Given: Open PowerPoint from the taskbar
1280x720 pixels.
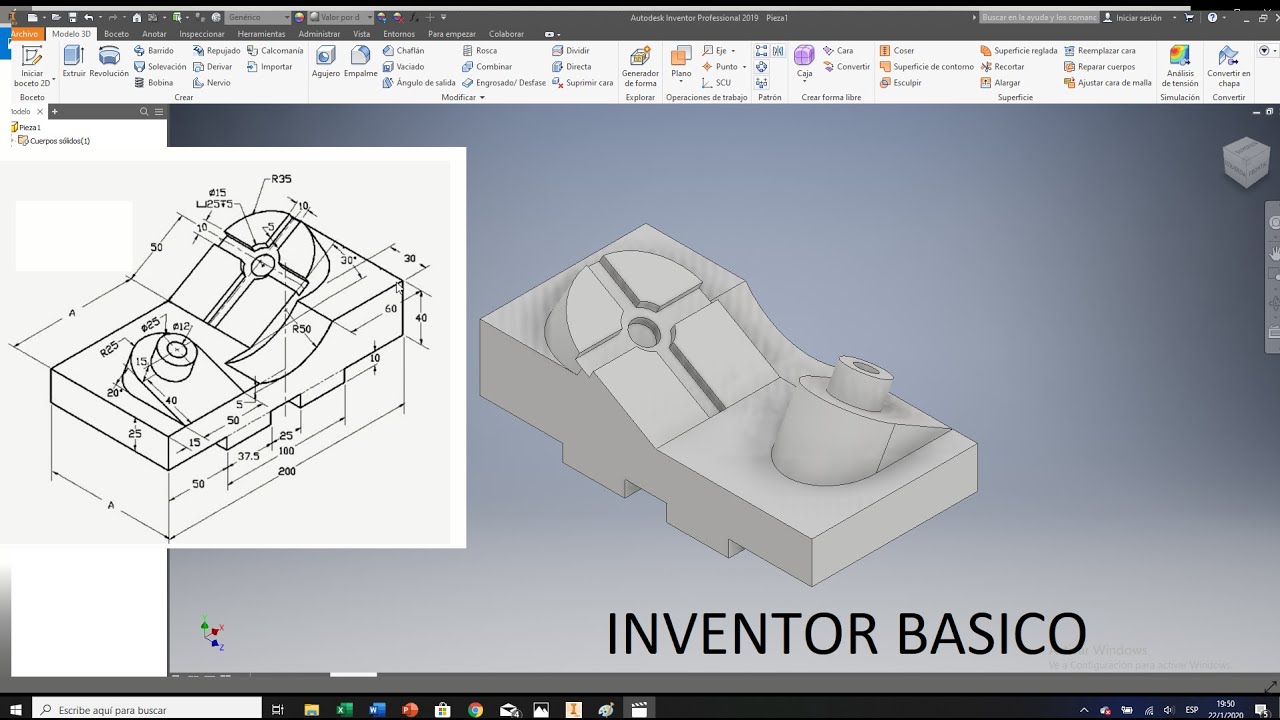Looking at the screenshot, I should [x=409, y=709].
